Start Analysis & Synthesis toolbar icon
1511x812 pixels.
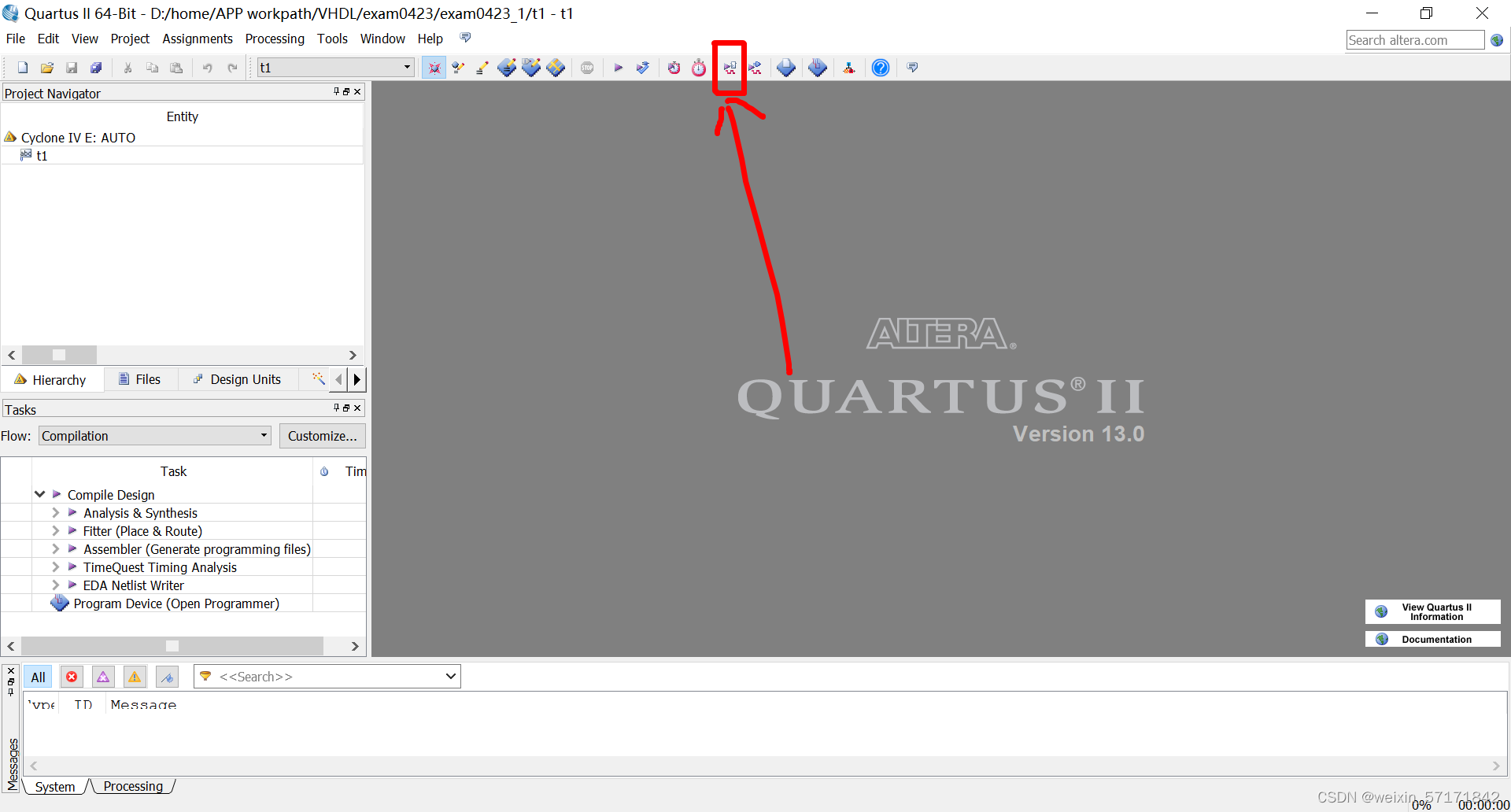point(643,68)
